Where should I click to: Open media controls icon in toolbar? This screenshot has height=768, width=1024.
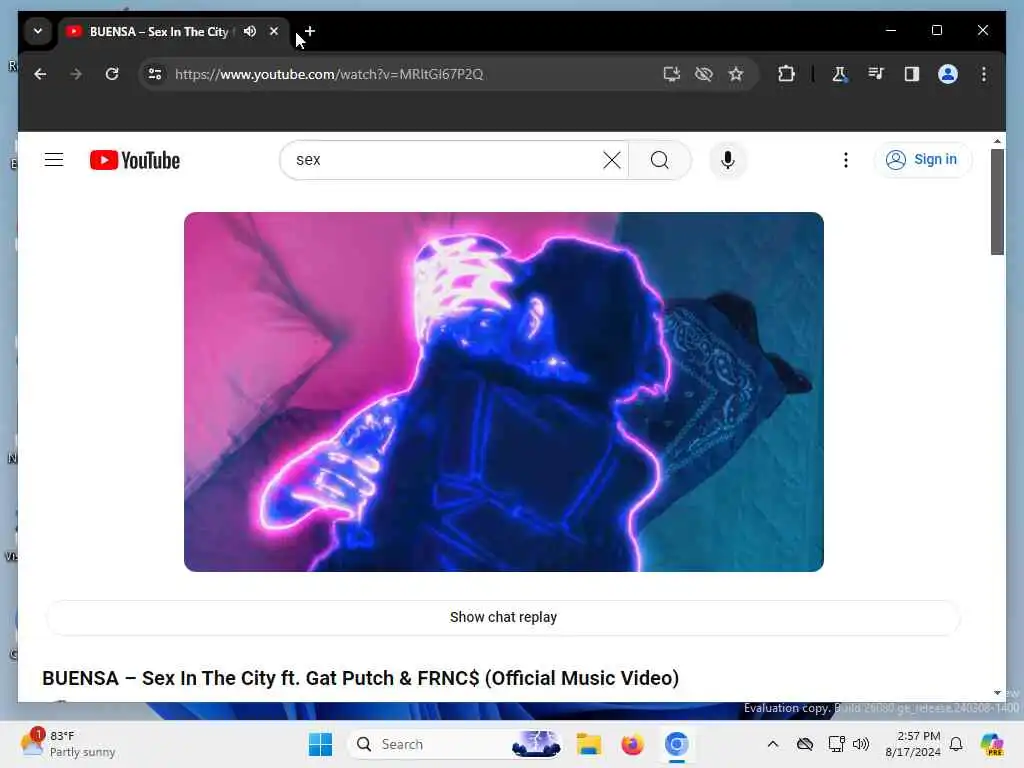click(x=876, y=74)
